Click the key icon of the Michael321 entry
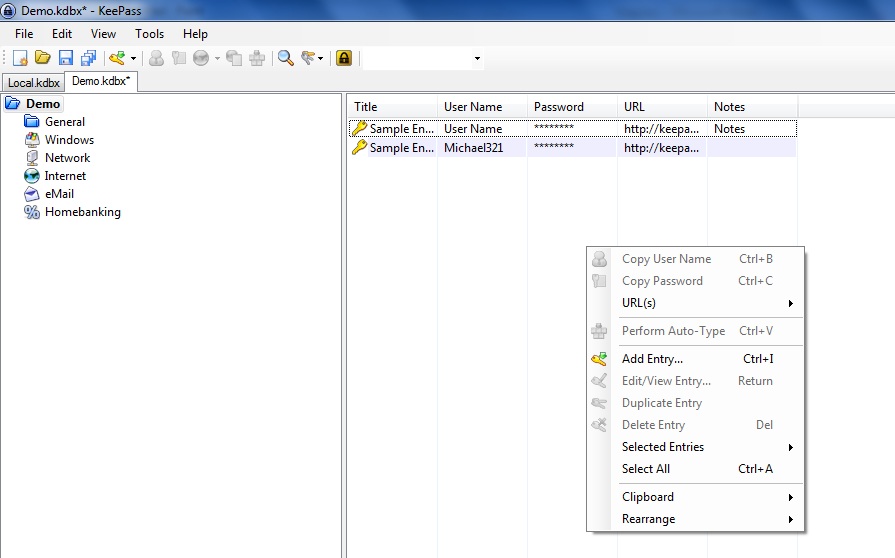The image size is (895, 558). pos(359,148)
